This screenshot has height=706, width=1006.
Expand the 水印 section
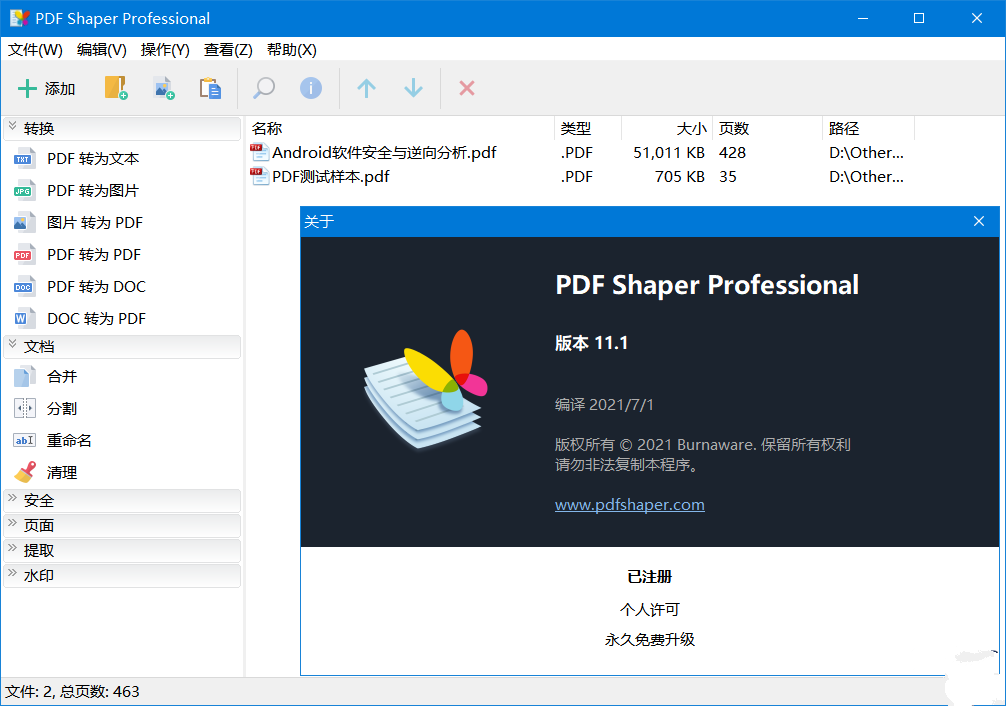(x=122, y=575)
